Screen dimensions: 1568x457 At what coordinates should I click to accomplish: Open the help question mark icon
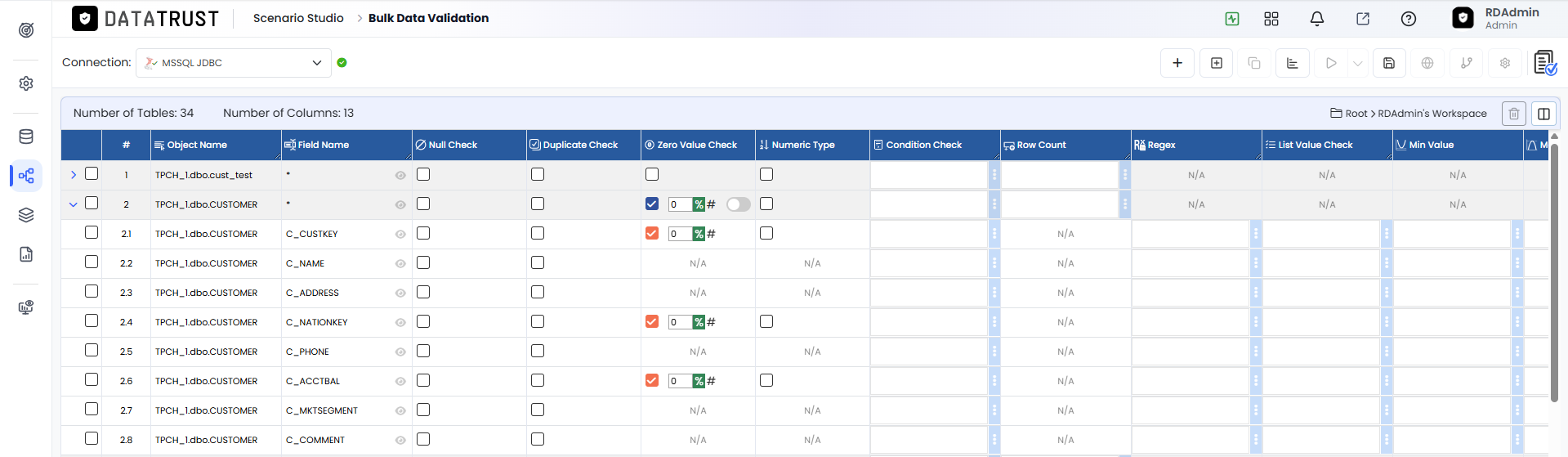[1408, 19]
